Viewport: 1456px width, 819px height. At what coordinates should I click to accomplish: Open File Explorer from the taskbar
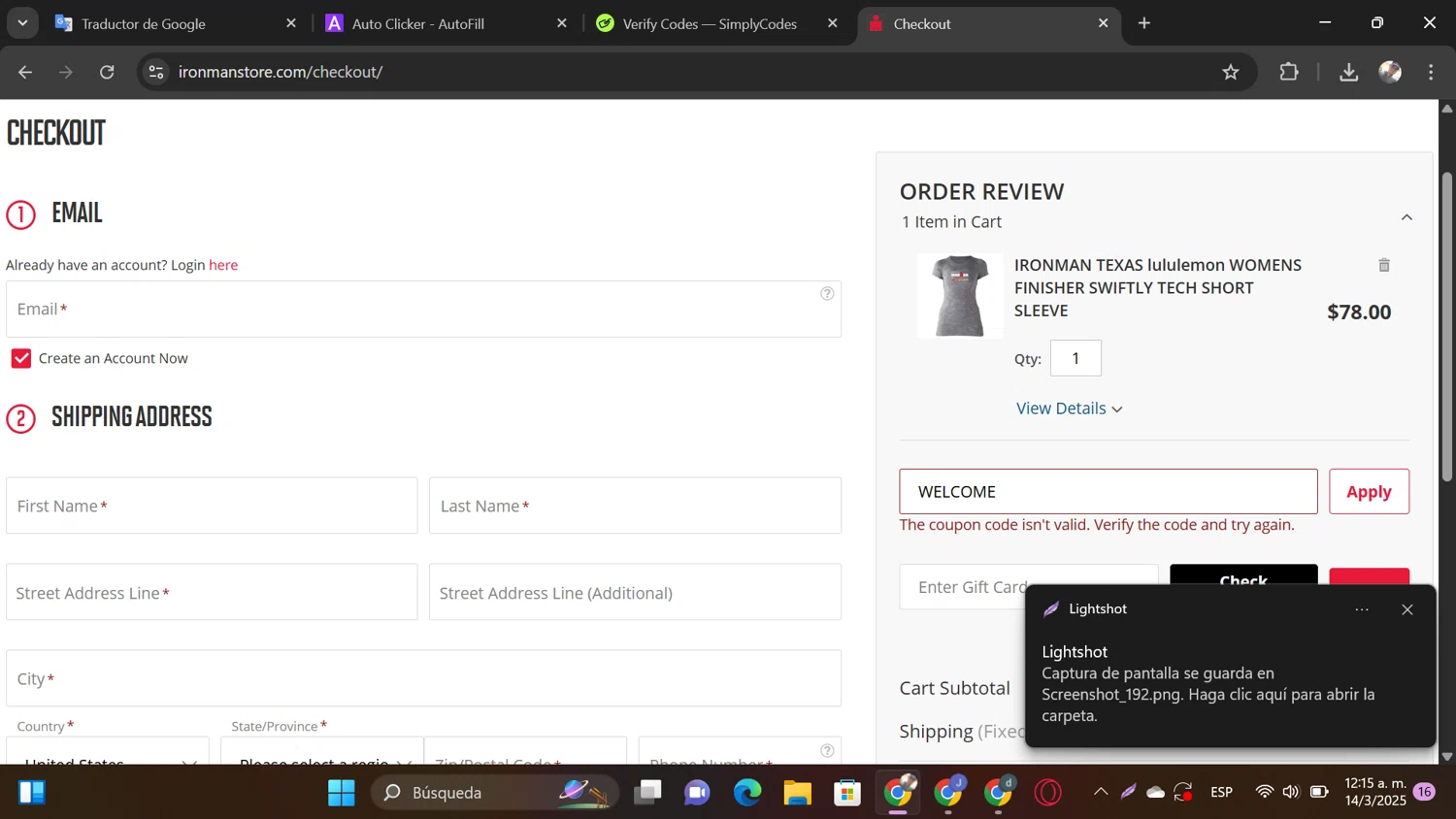tap(798, 793)
